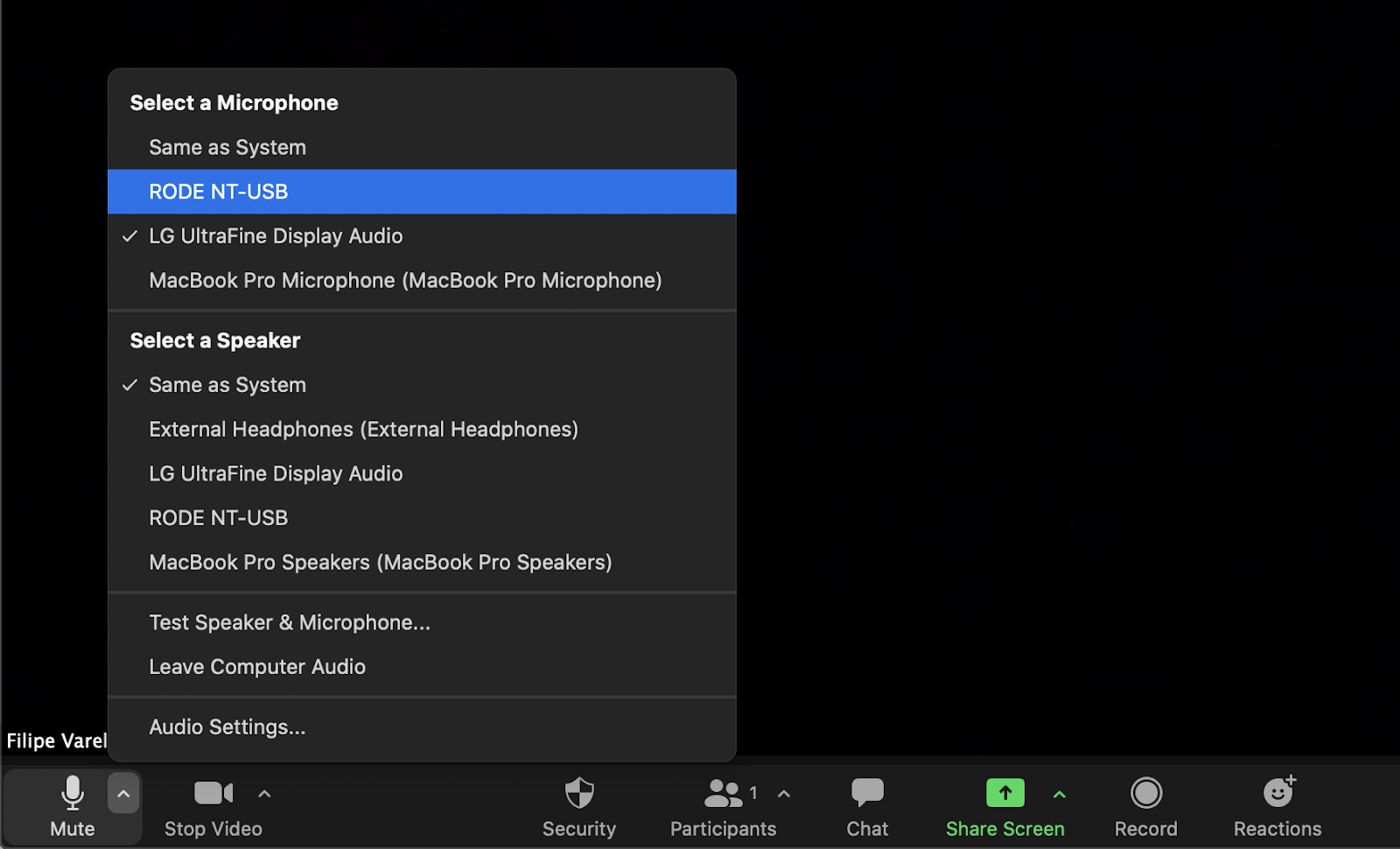Click Leave Computer Audio

coord(257,667)
